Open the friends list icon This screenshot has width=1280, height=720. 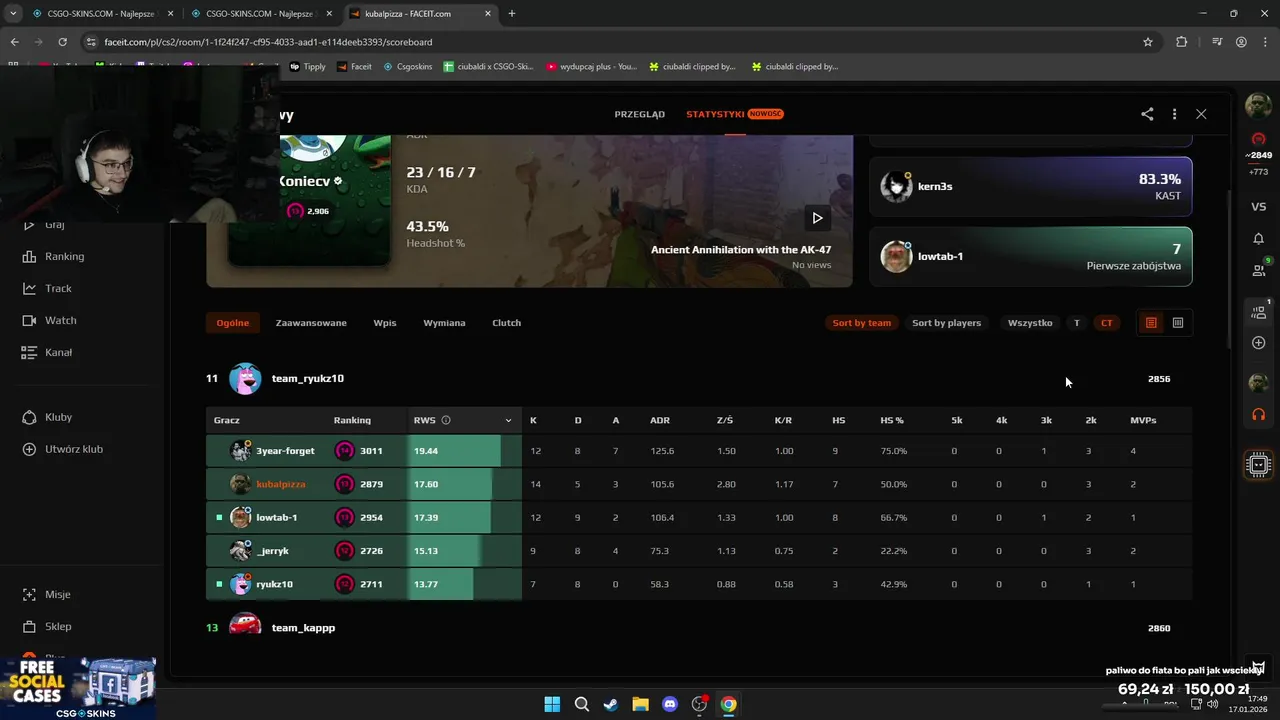(1259, 269)
